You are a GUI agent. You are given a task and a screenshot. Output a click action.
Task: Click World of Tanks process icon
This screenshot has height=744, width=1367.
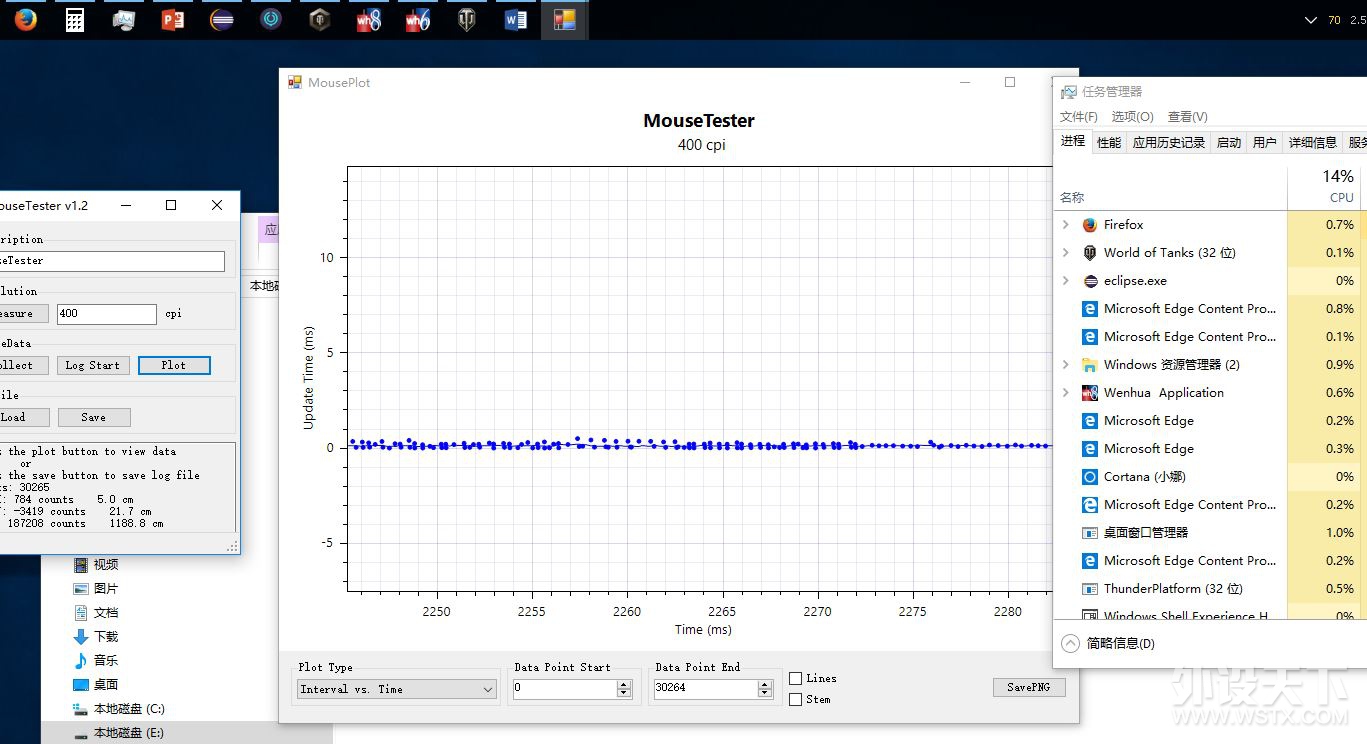click(1090, 253)
